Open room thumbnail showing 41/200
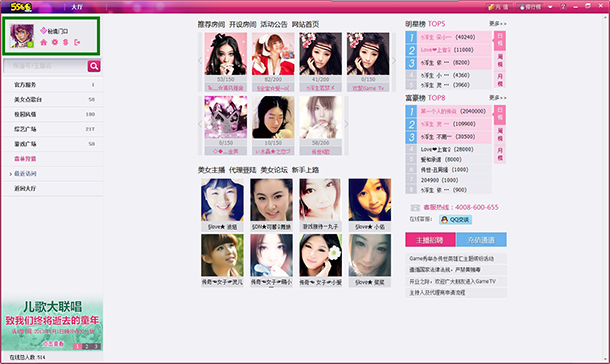610x364 pixels. [321, 54]
